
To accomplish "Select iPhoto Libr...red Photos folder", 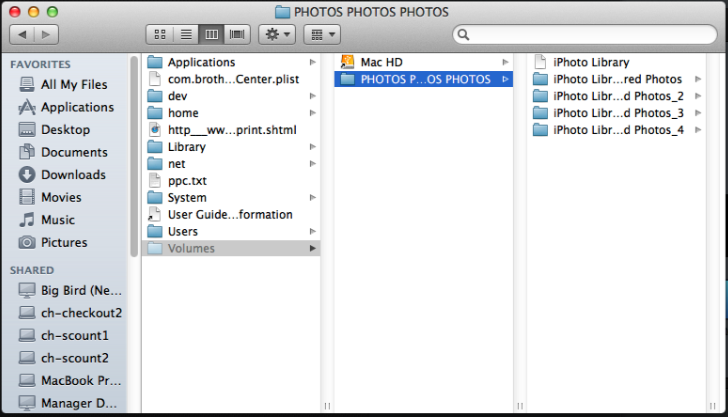I will [617, 79].
